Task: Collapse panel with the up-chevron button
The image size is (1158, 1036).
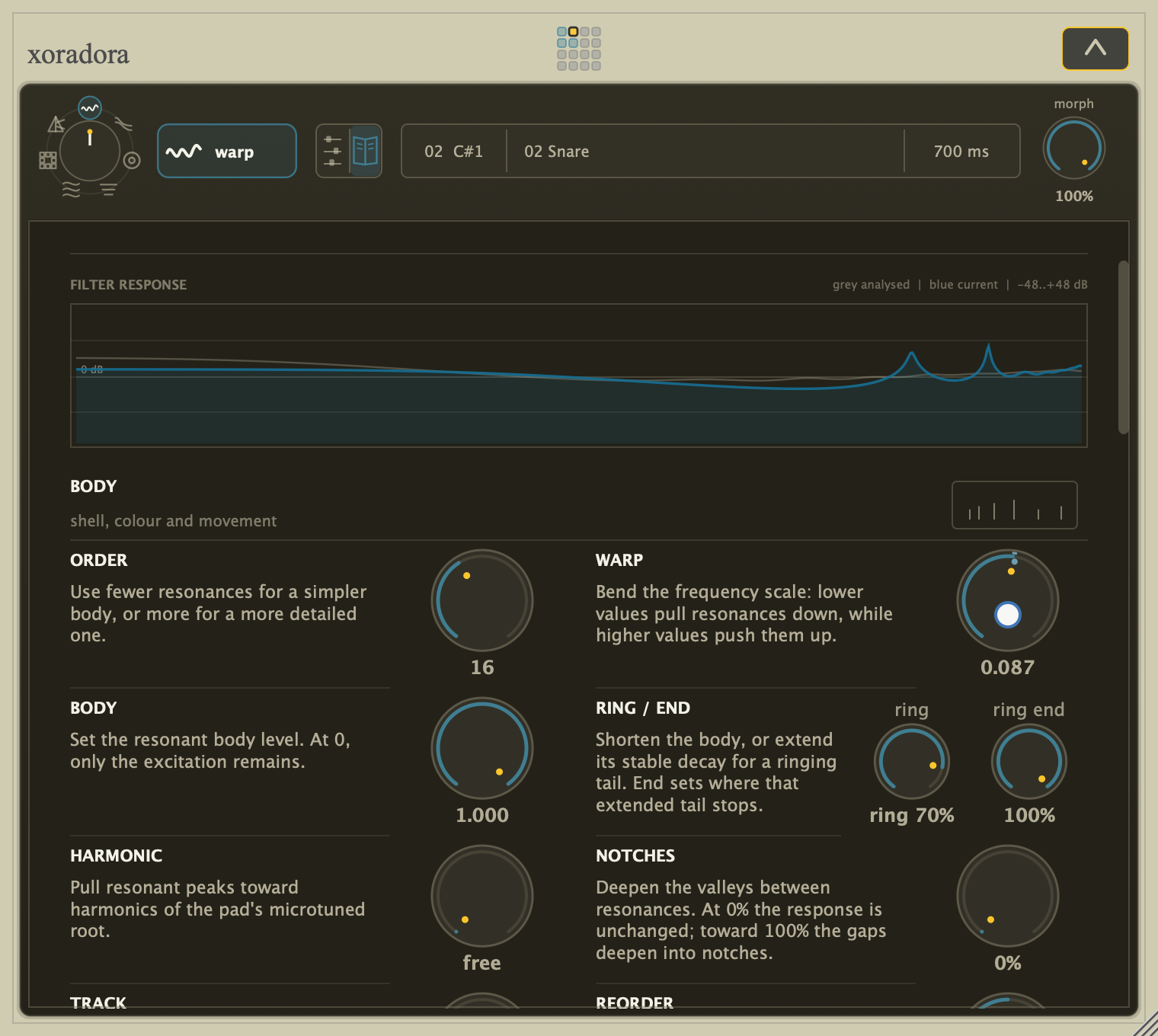Action: point(1096,49)
